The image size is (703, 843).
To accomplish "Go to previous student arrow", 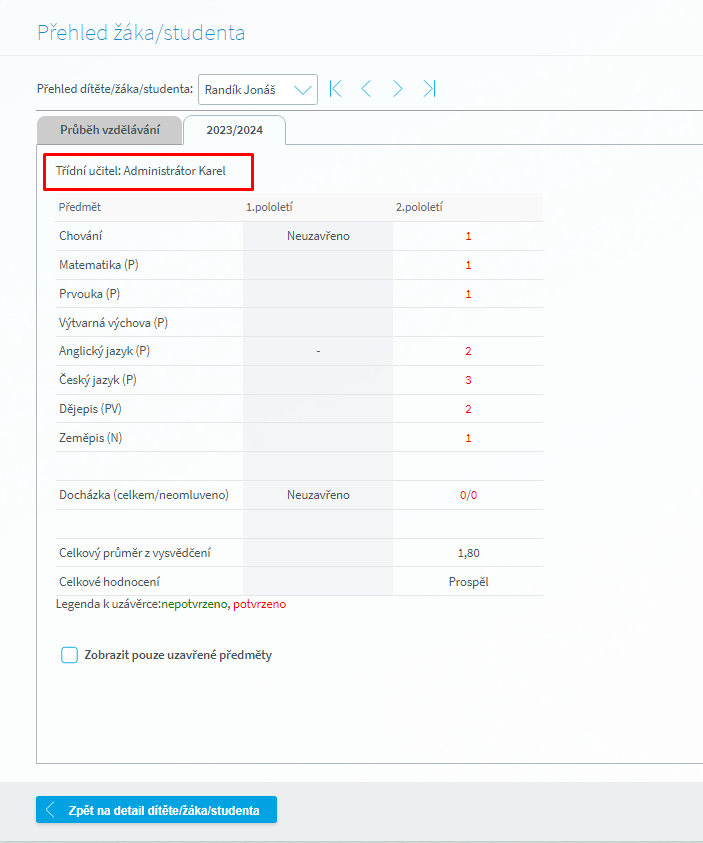I will 366,89.
